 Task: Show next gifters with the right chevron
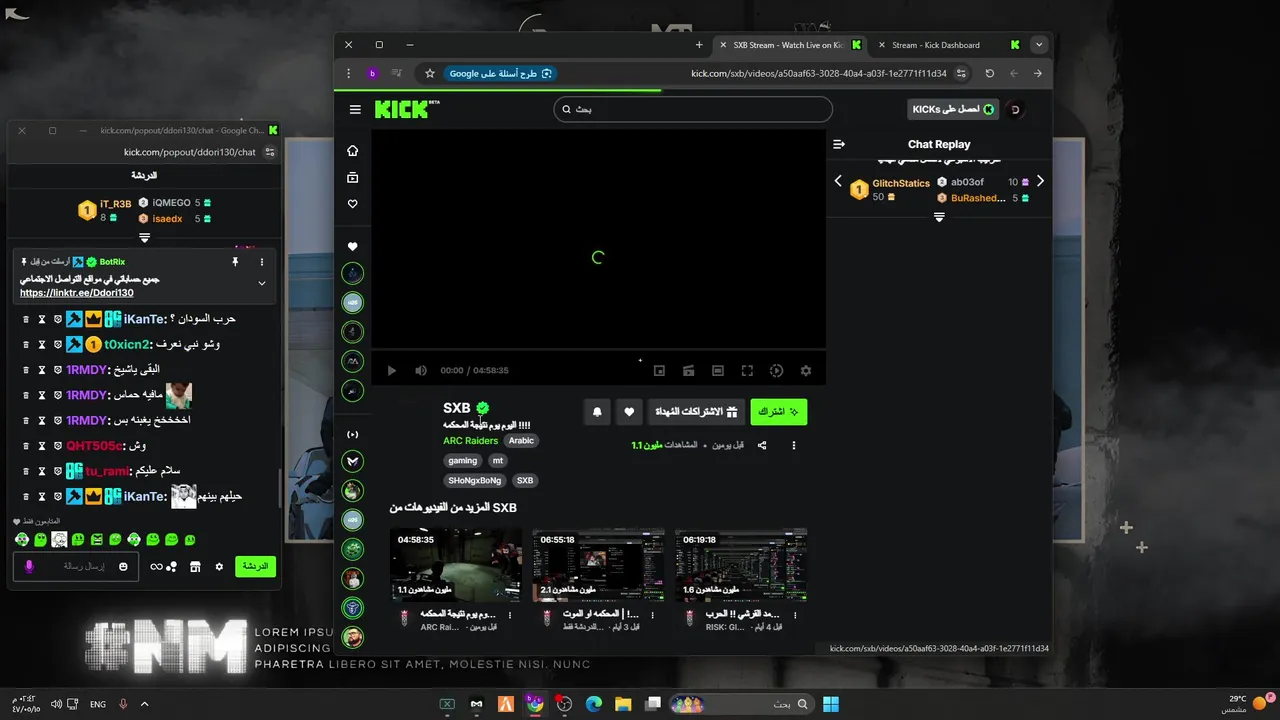pos(1040,182)
